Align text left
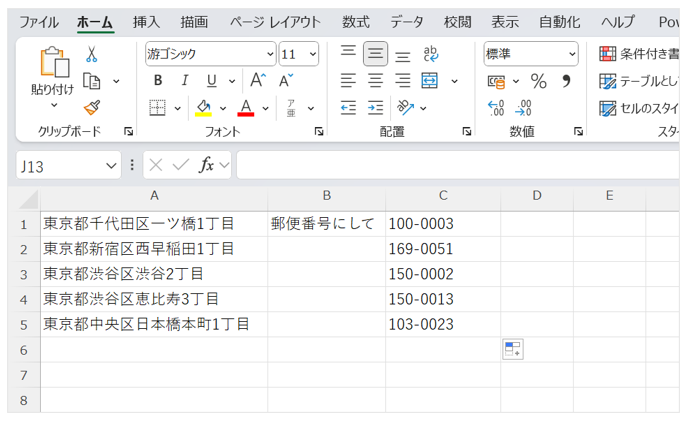Viewport: 688px width, 425px height. click(348, 81)
